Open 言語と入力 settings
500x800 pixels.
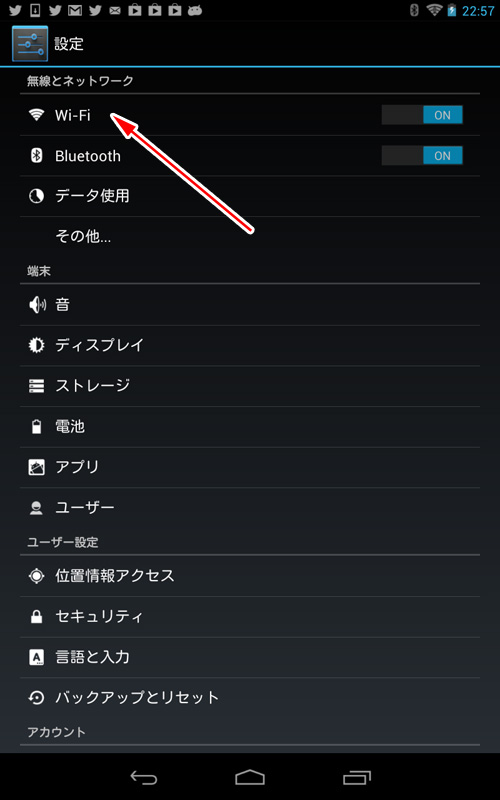click(x=250, y=657)
